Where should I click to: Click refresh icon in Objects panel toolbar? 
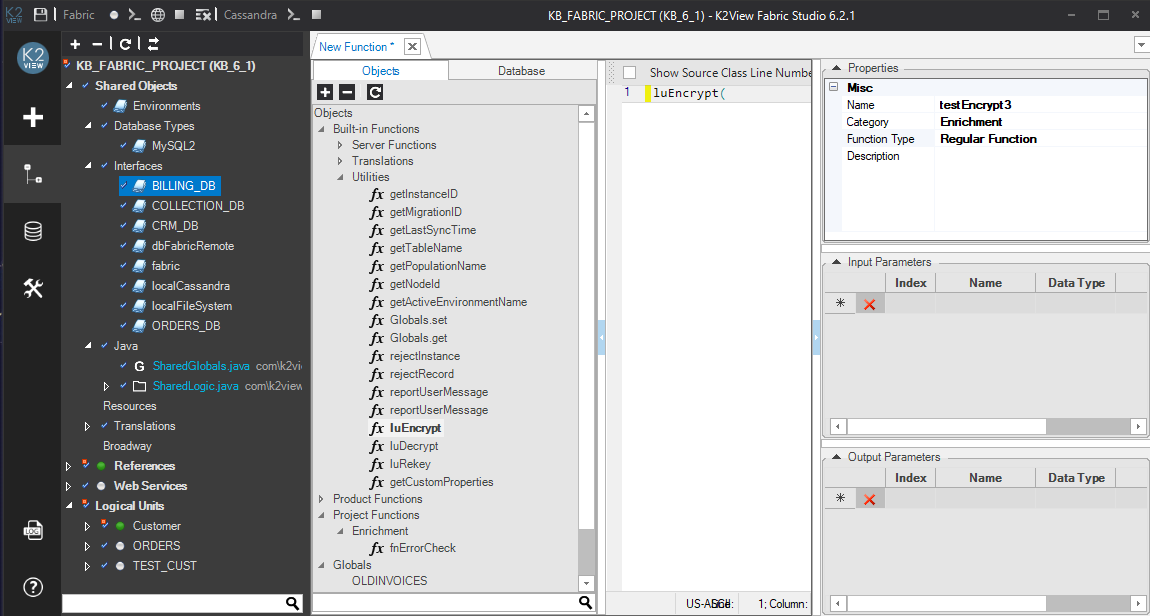(375, 92)
